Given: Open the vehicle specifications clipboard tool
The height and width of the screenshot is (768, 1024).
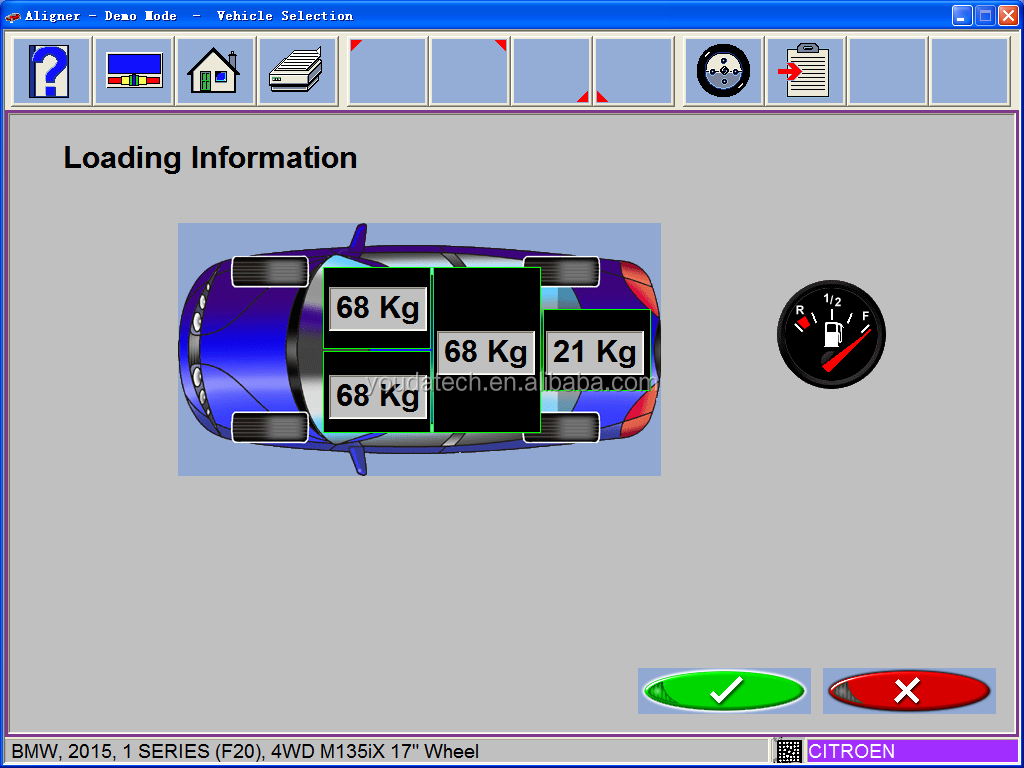Looking at the screenshot, I should [806, 70].
